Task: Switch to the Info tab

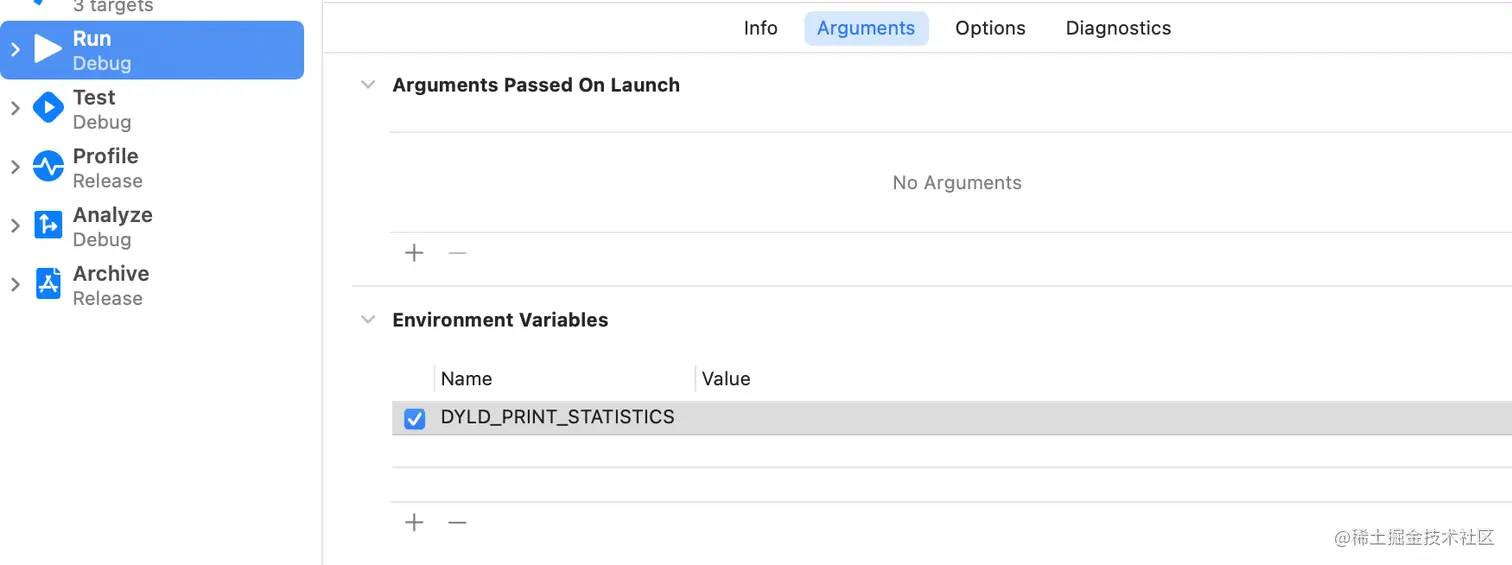Action: [760, 28]
